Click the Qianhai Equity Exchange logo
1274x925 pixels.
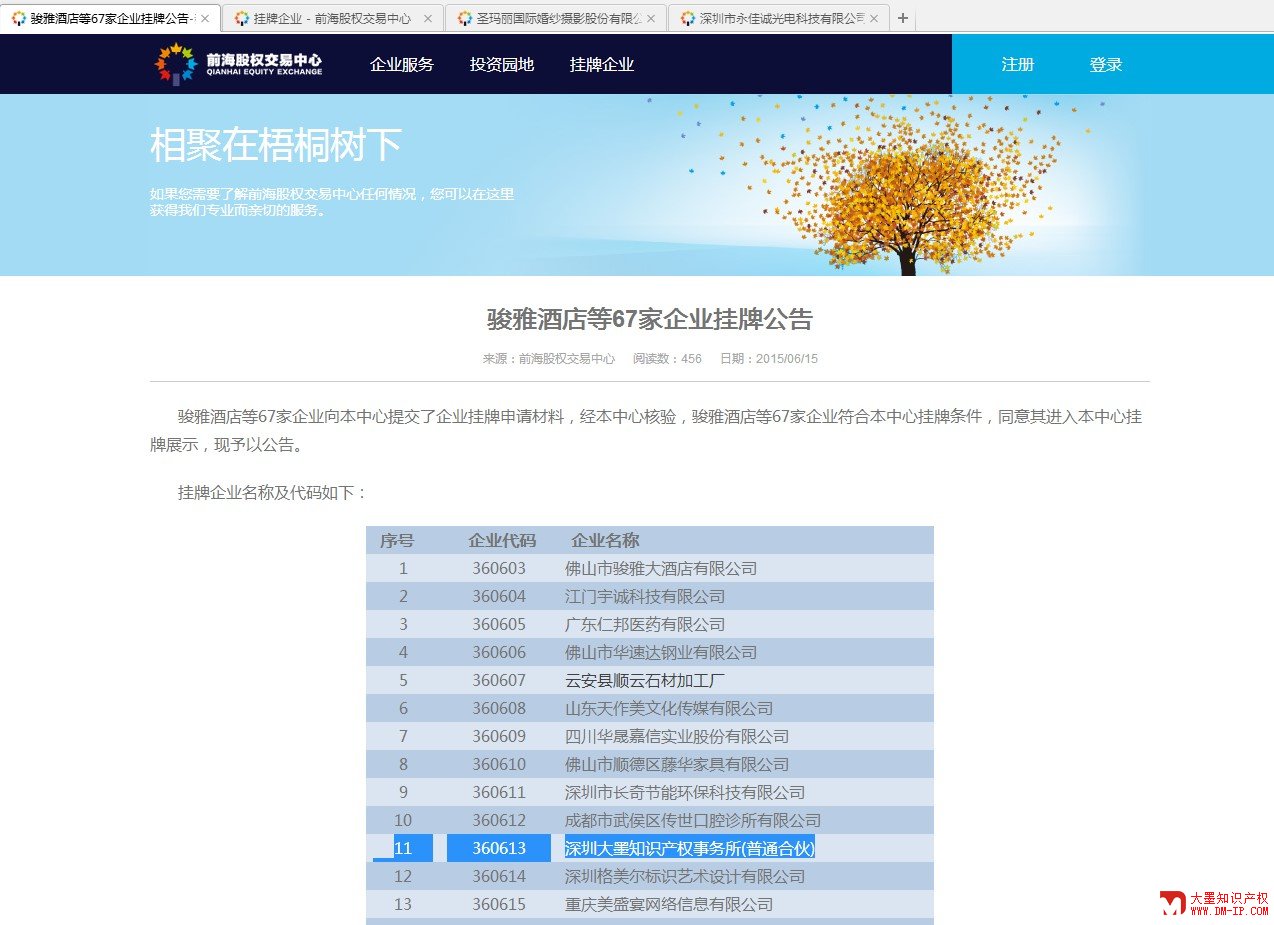pyautogui.click(x=239, y=64)
